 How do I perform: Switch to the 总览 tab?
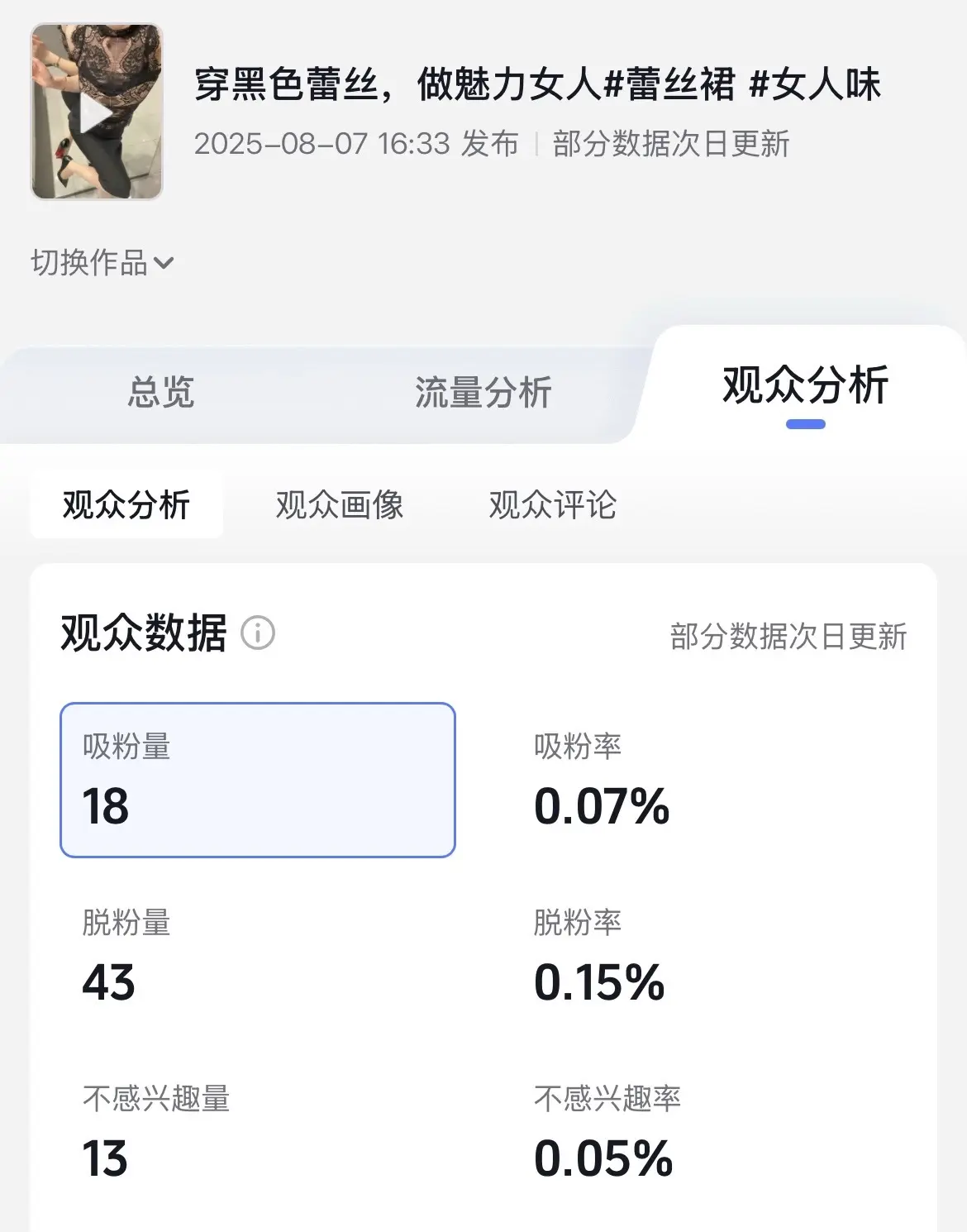click(x=161, y=392)
